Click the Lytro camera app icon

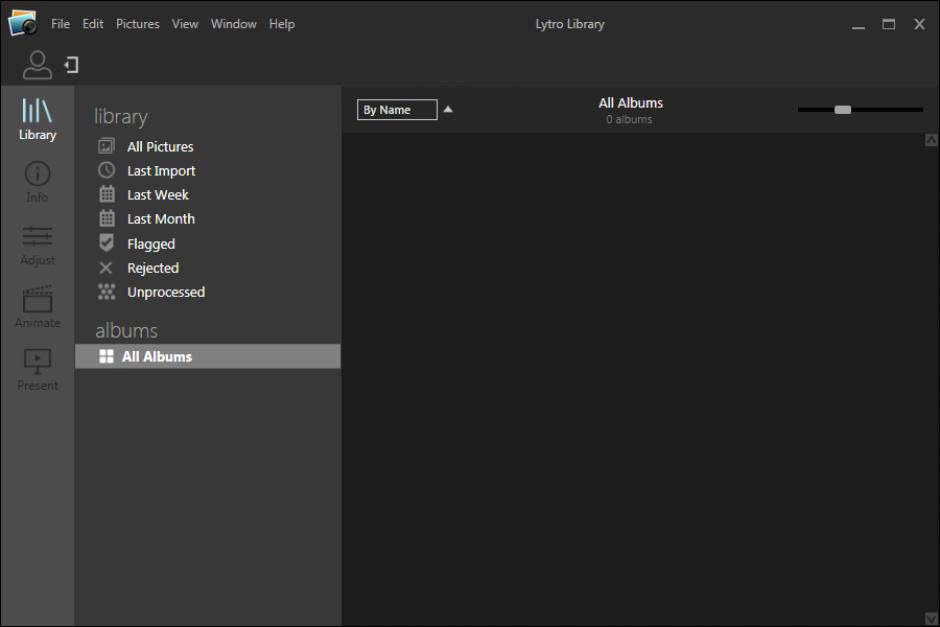pos(23,23)
